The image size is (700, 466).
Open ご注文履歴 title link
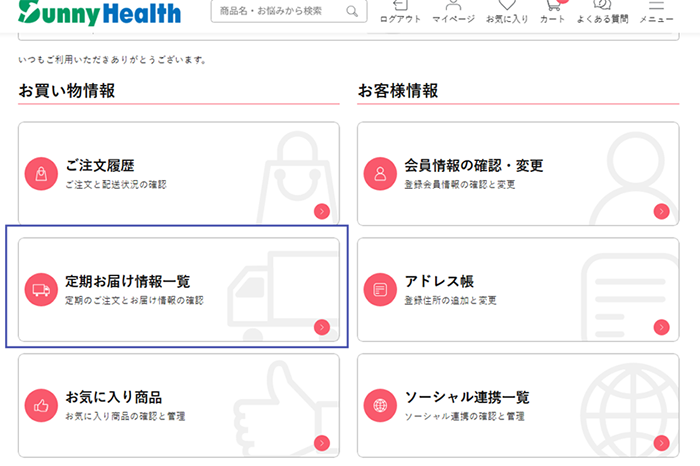click(x=99, y=165)
